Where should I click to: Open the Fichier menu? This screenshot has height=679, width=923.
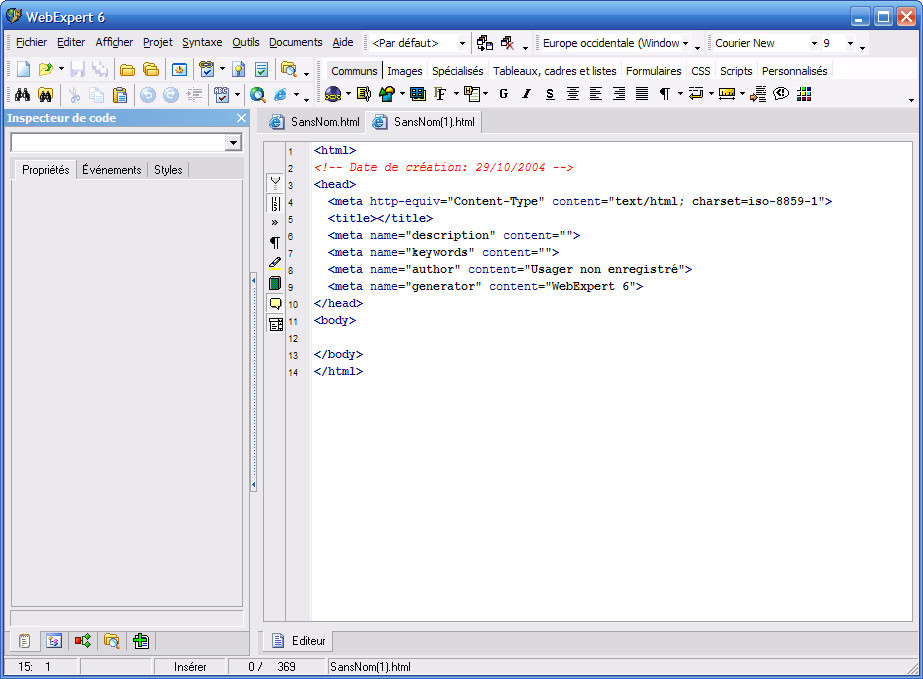[32, 42]
